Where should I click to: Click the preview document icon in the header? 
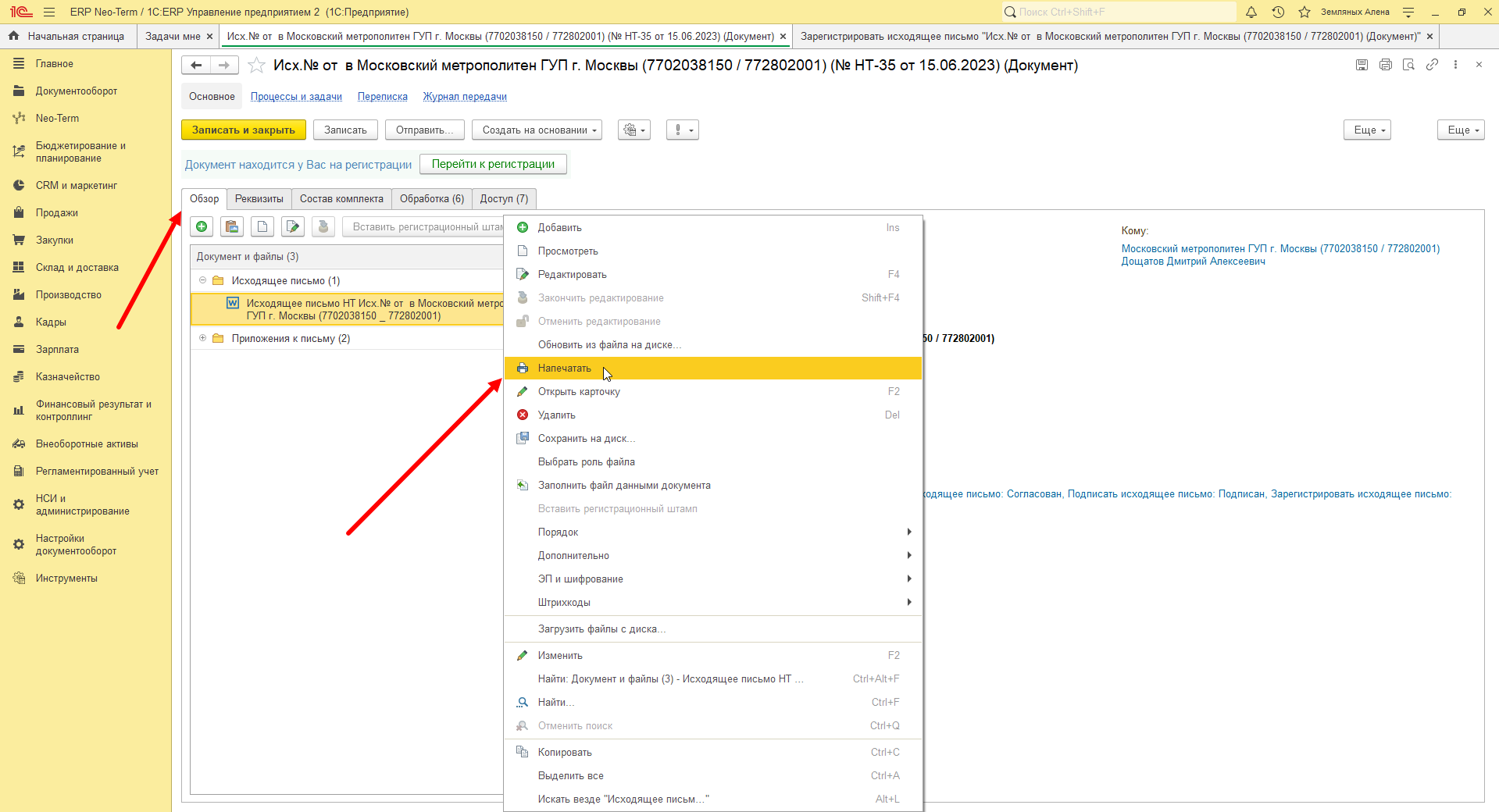pos(1408,65)
